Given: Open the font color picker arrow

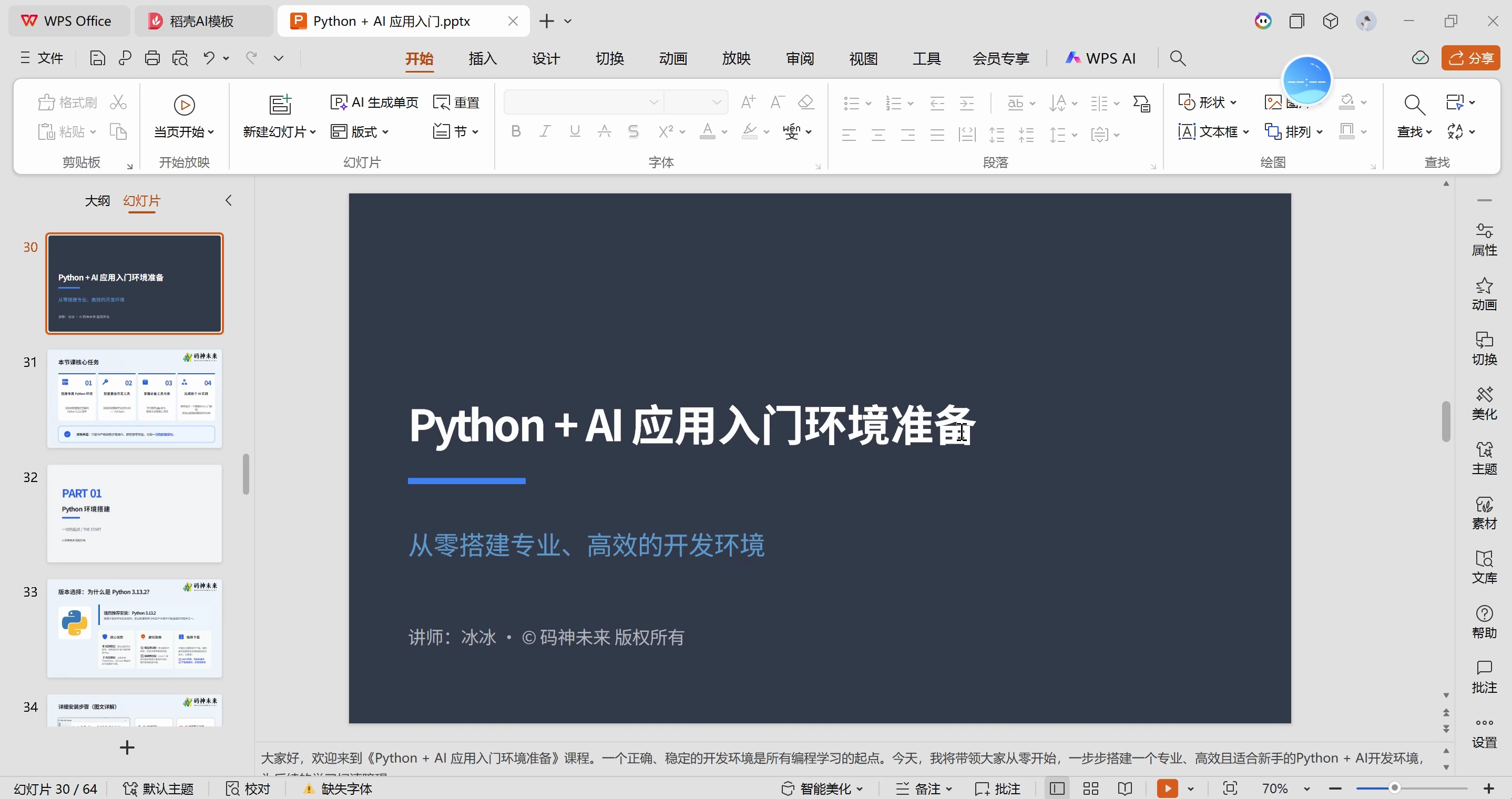Looking at the screenshot, I should coord(724,132).
